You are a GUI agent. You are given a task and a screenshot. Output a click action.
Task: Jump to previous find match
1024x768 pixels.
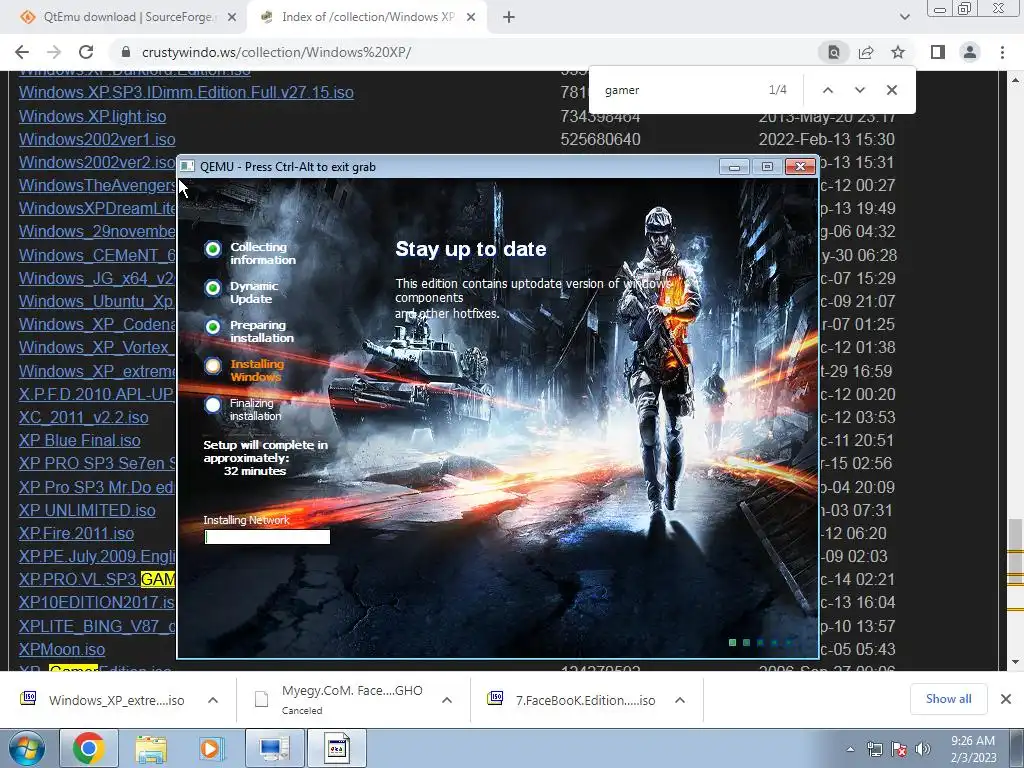(x=827, y=90)
